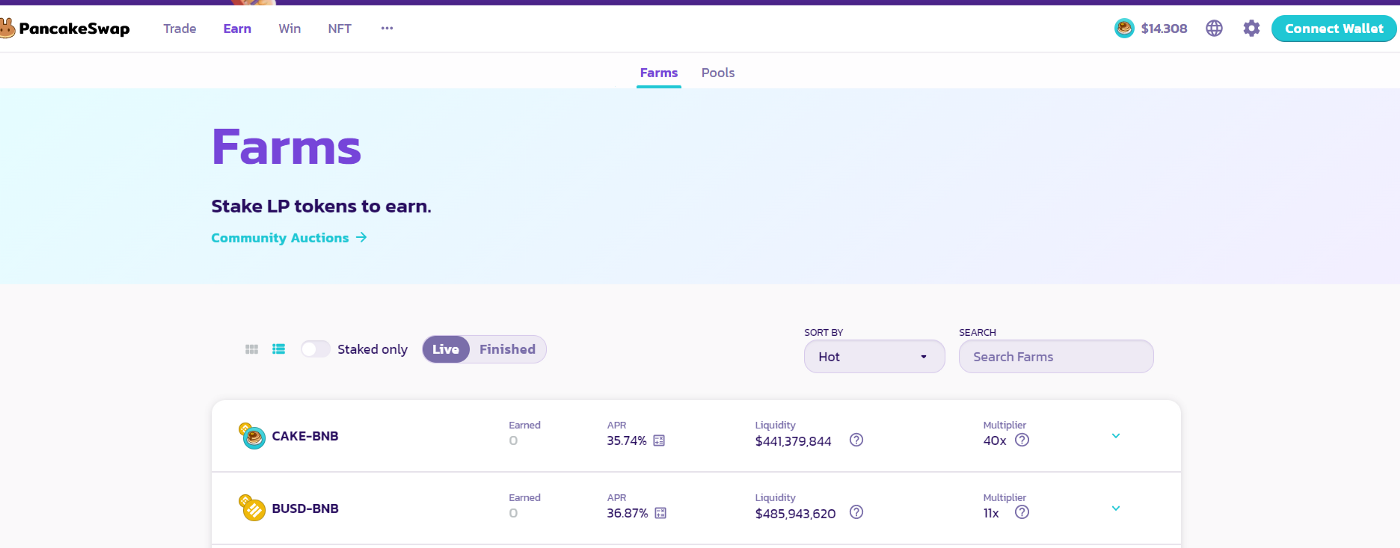Open the Trade menu
The width and height of the screenshot is (1400, 548).
180,29
